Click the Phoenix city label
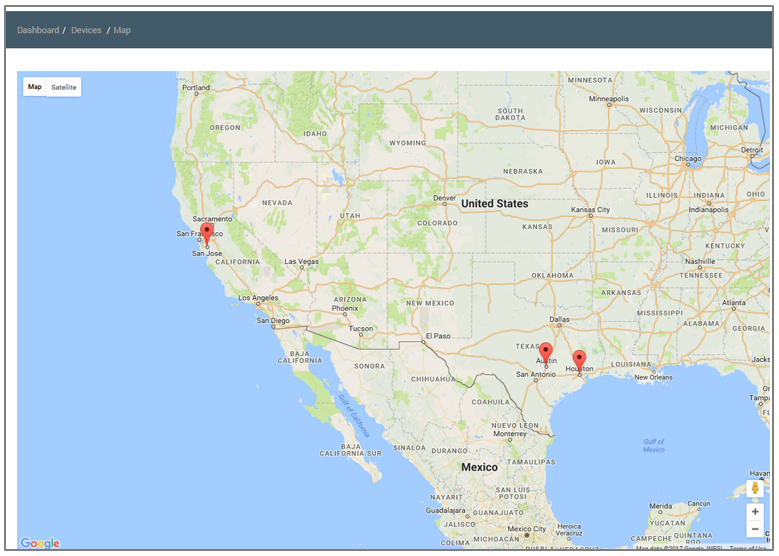This screenshot has height=556, width=779. (x=345, y=308)
